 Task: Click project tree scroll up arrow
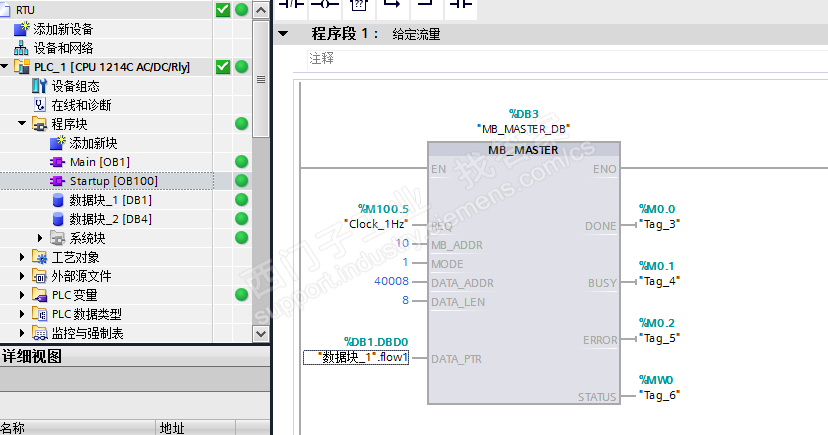click(261, 10)
